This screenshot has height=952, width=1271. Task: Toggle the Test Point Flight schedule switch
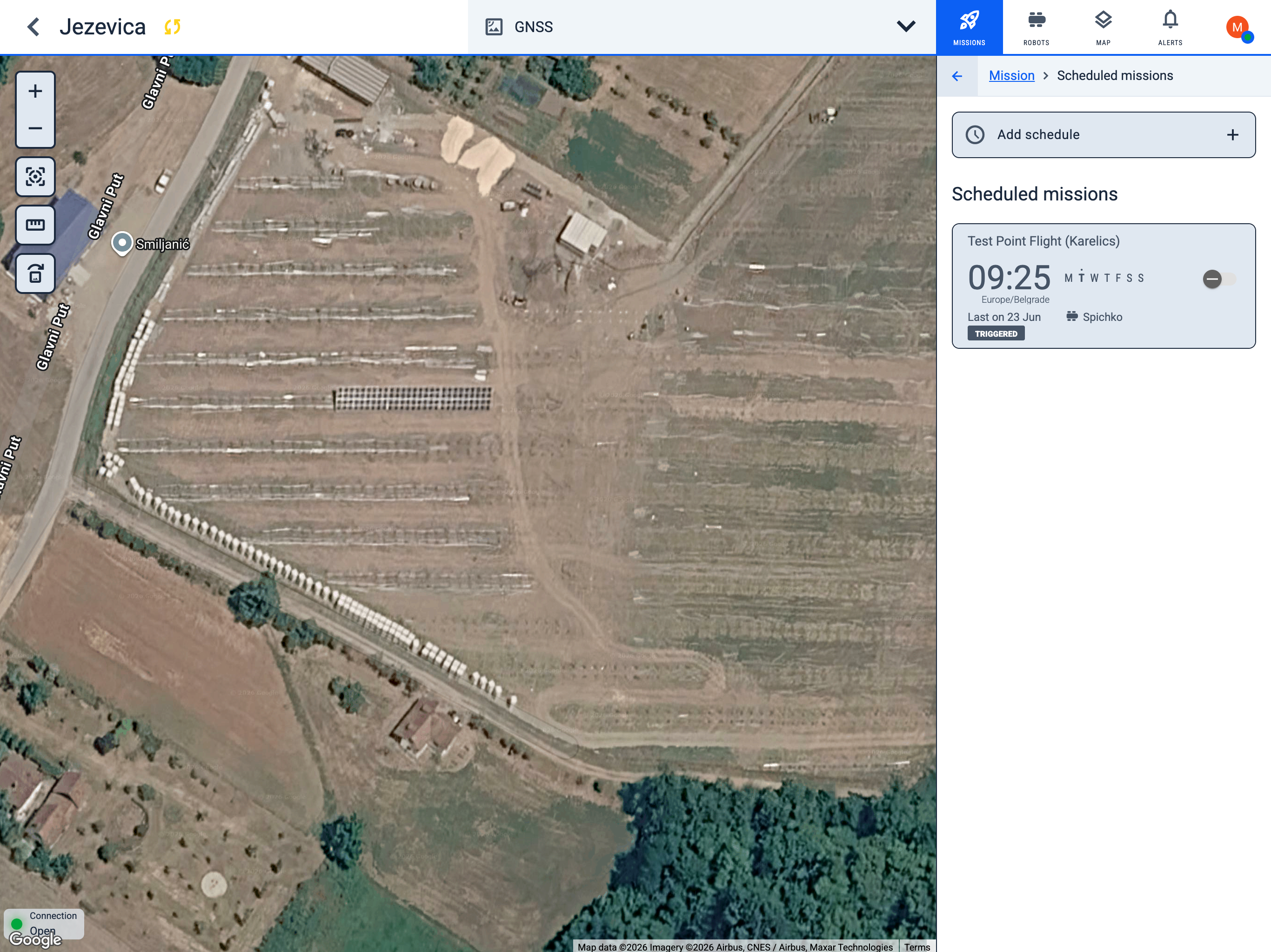tap(1219, 279)
